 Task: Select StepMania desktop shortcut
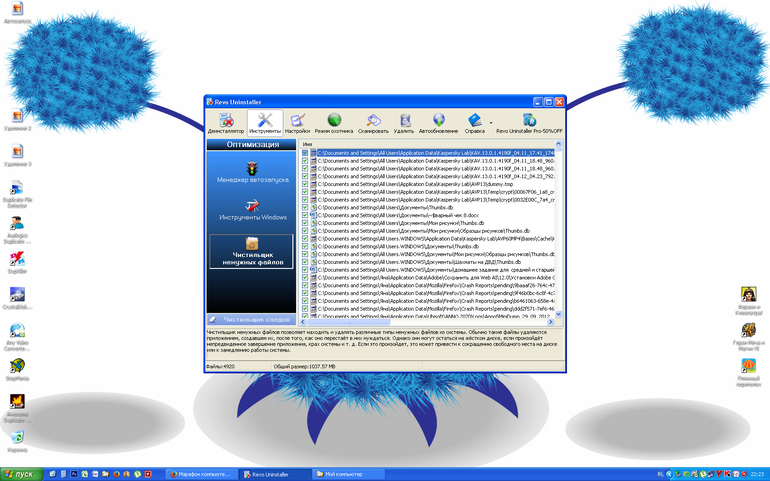click(x=17, y=369)
